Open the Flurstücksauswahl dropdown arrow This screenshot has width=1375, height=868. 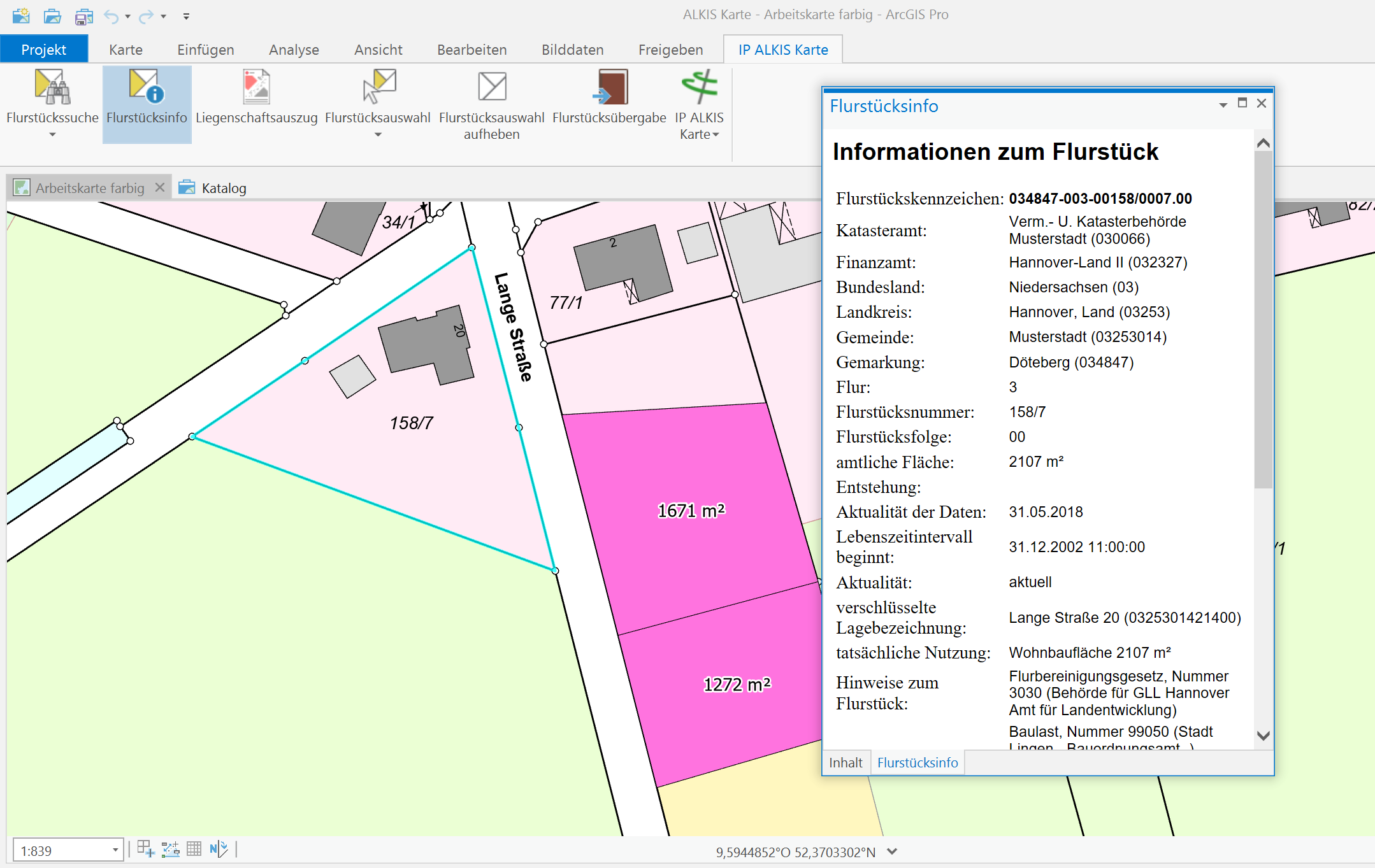[378, 134]
